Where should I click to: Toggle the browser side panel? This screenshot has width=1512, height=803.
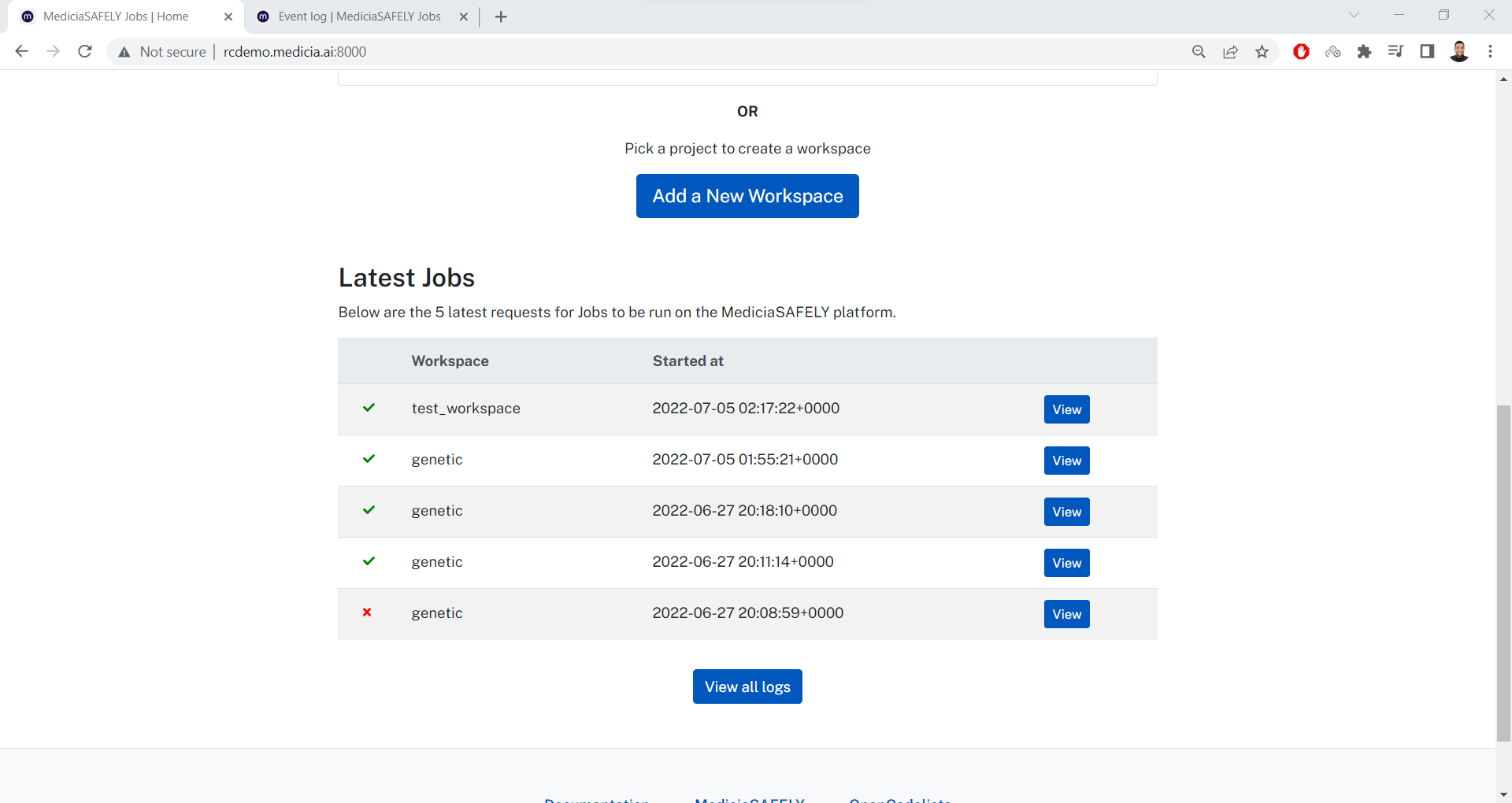(x=1427, y=52)
